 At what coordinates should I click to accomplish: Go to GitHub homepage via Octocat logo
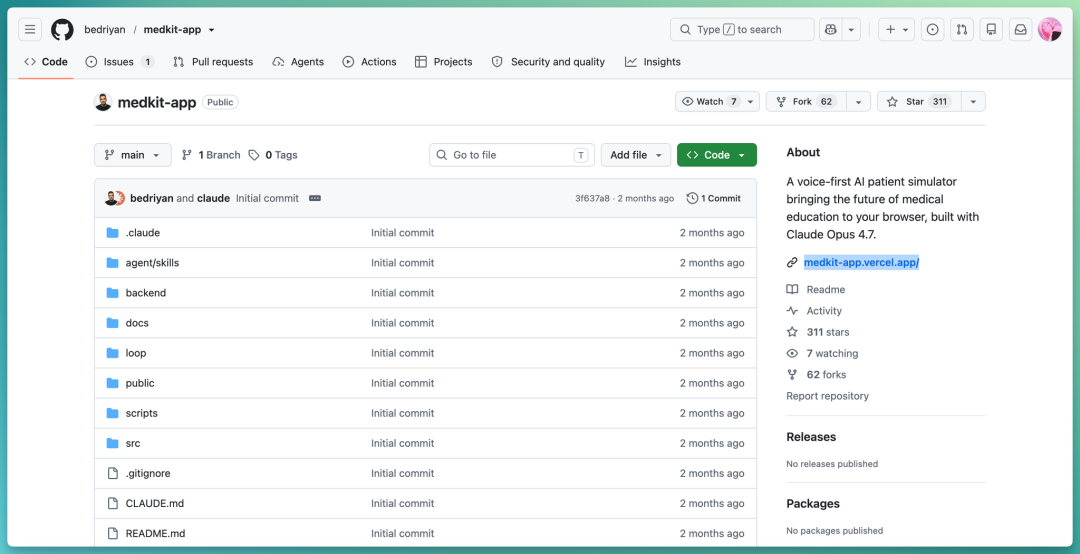[62, 30]
